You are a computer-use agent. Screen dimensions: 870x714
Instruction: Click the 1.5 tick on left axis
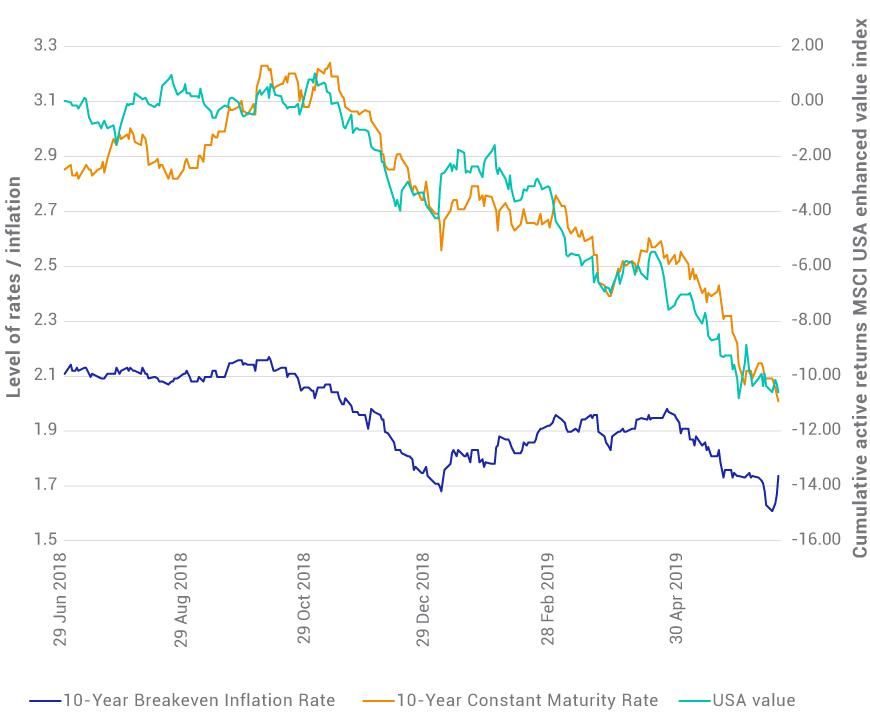[x=45, y=540]
